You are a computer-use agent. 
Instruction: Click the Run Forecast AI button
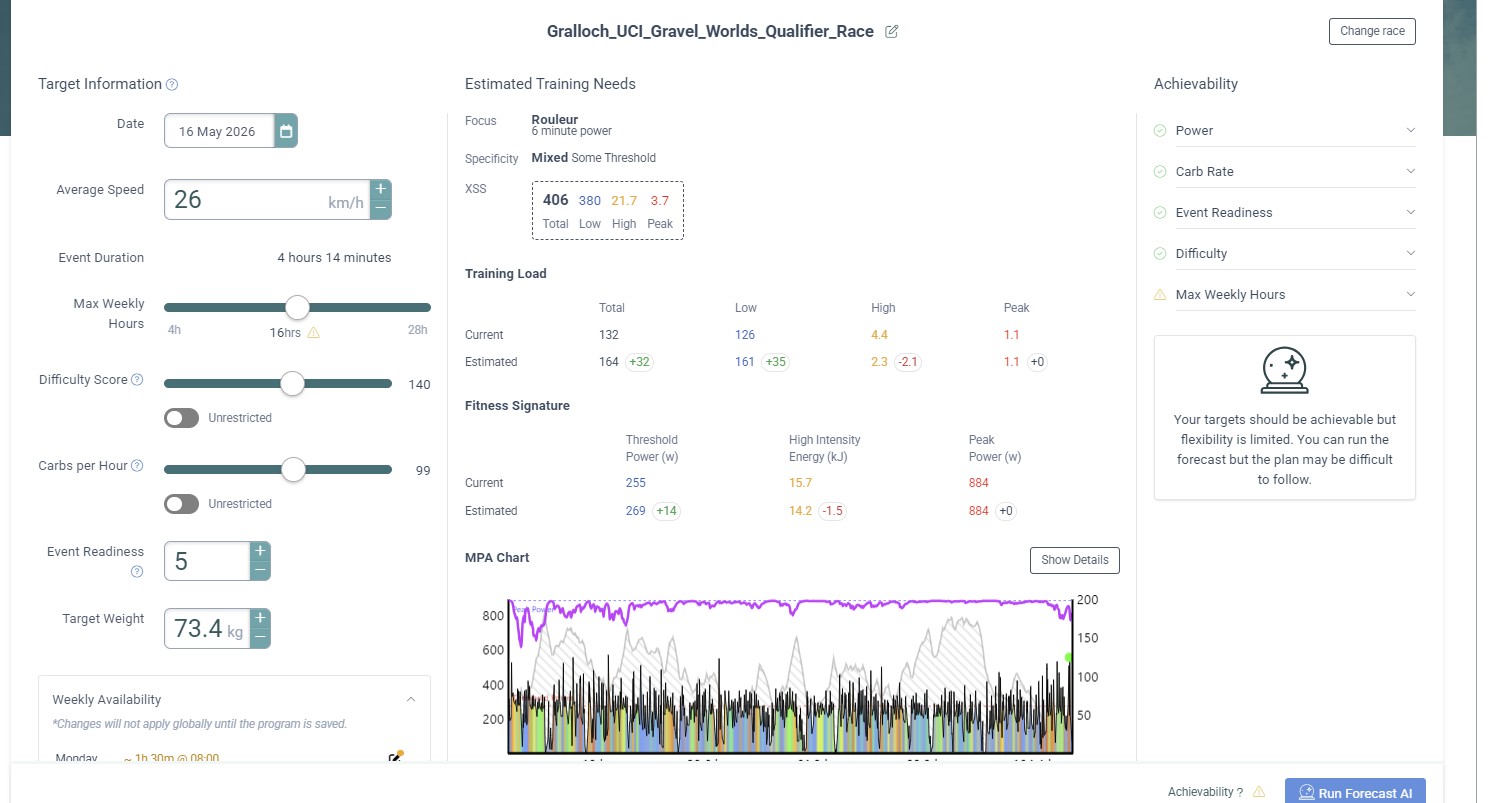pyautogui.click(x=1355, y=792)
